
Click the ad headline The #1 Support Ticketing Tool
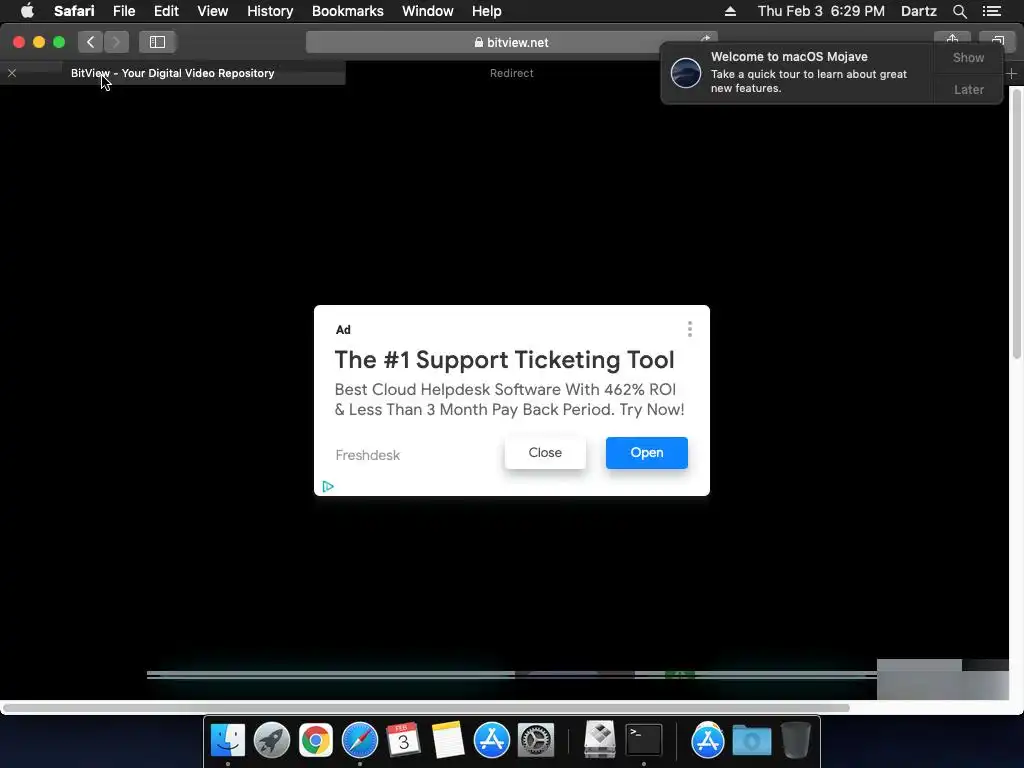[x=504, y=360]
